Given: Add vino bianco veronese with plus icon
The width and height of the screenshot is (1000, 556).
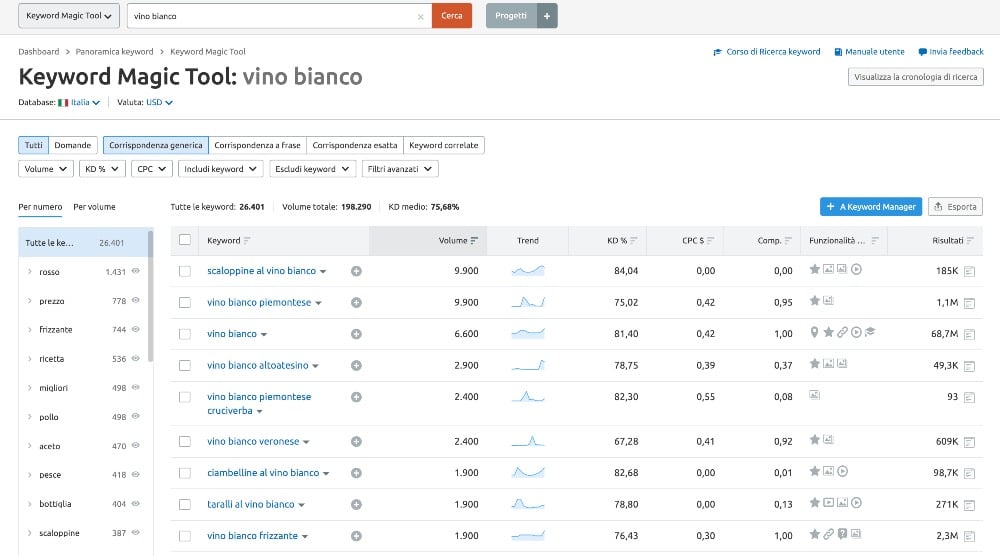Looking at the screenshot, I should tap(357, 441).
